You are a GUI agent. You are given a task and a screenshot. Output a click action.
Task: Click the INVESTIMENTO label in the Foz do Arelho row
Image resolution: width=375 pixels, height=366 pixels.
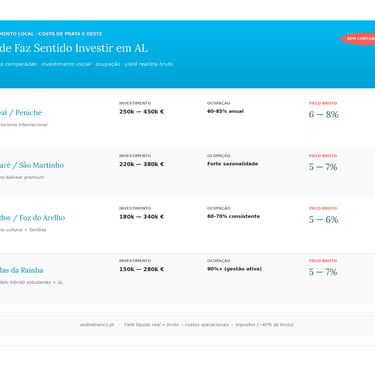pos(135,208)
